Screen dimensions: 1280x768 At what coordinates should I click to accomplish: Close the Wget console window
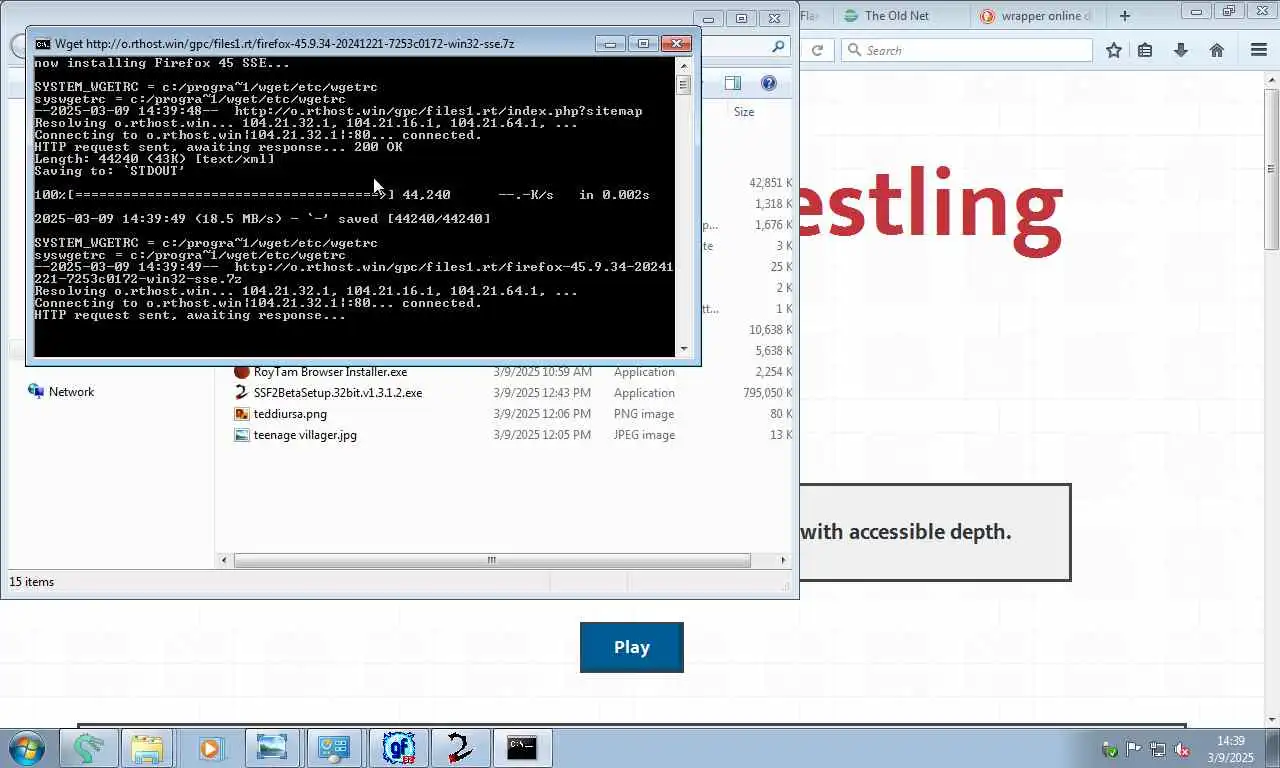pos(677,44)
